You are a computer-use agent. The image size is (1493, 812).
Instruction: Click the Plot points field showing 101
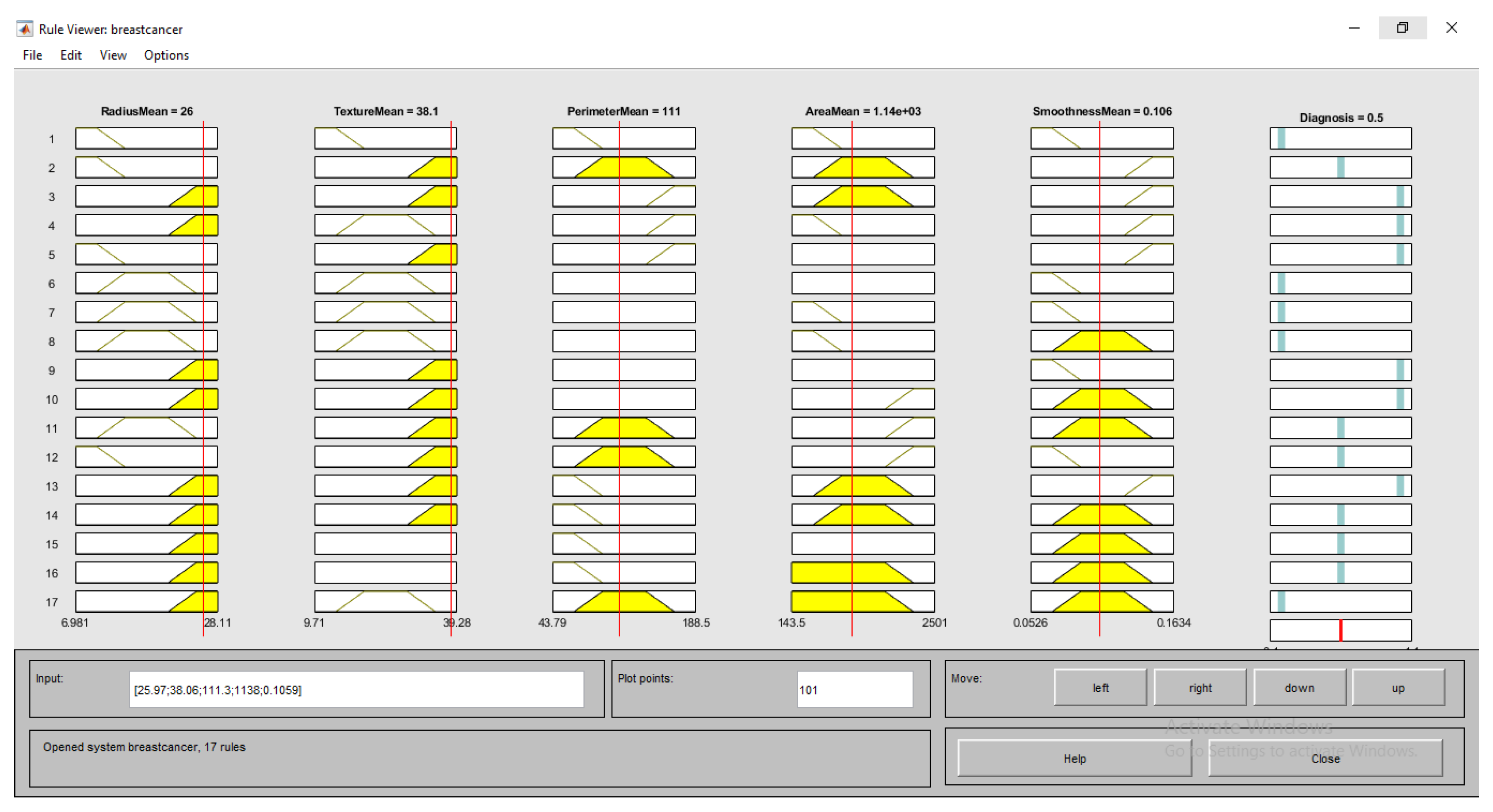coord(854,689)
